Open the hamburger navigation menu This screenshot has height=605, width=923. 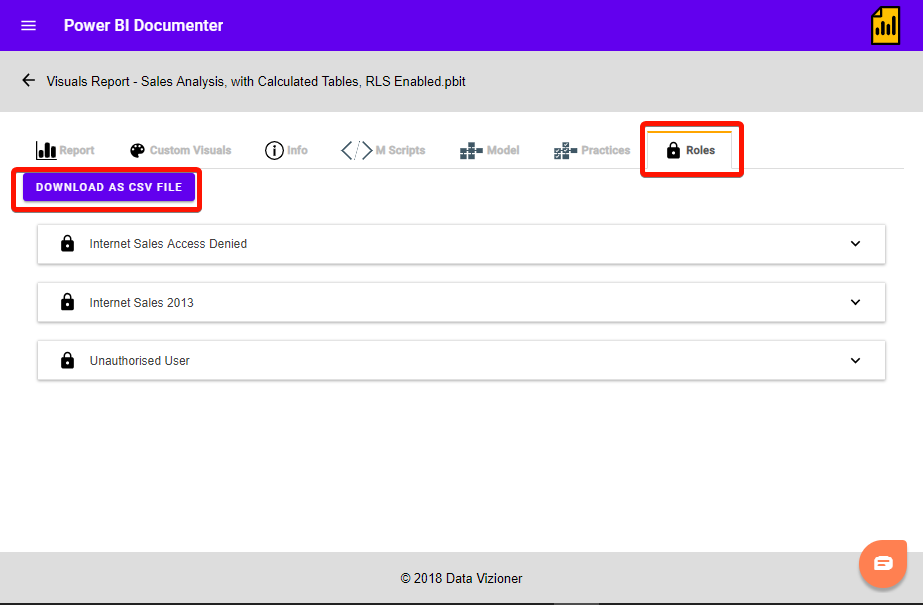pos(27,25)
